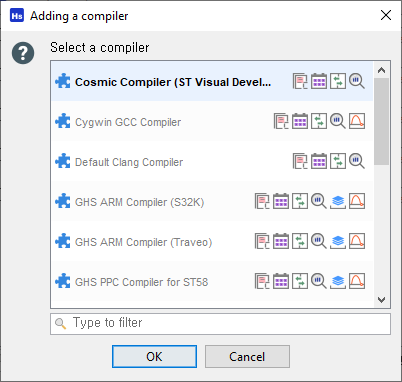Click the green arrows icon on Traveo row
The image size is (402, 382).
(x=300, y=241)
